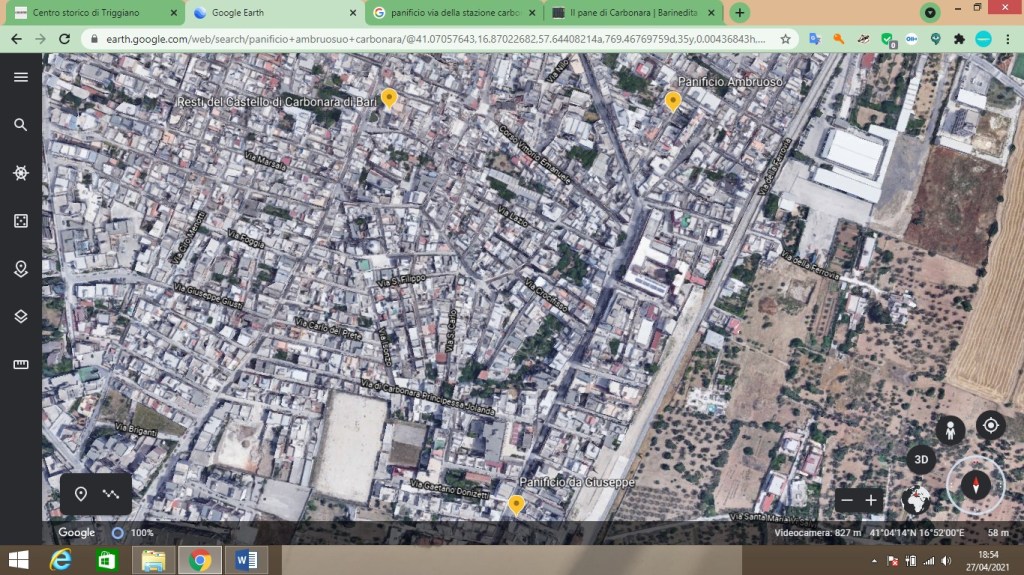Open Chrome extensions puzzle menu
This screenshot has width=1024, height=575.
point(960,39)
